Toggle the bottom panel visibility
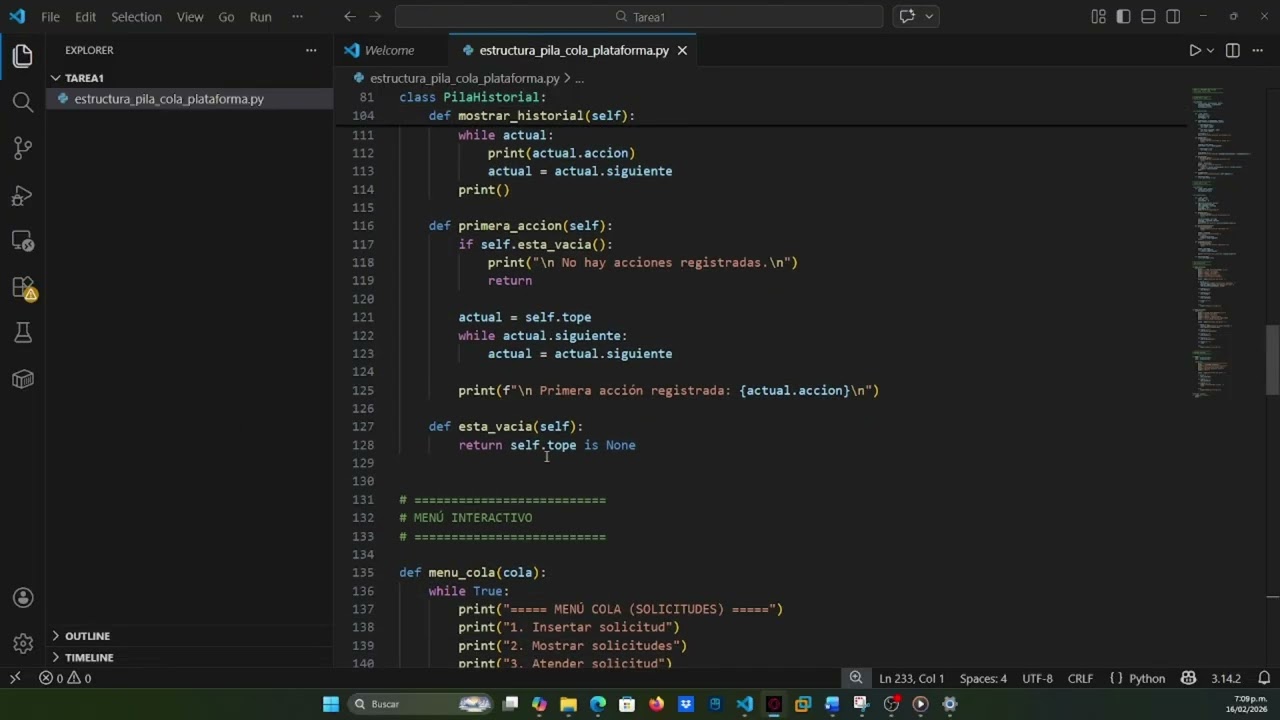 (1148, 16)
